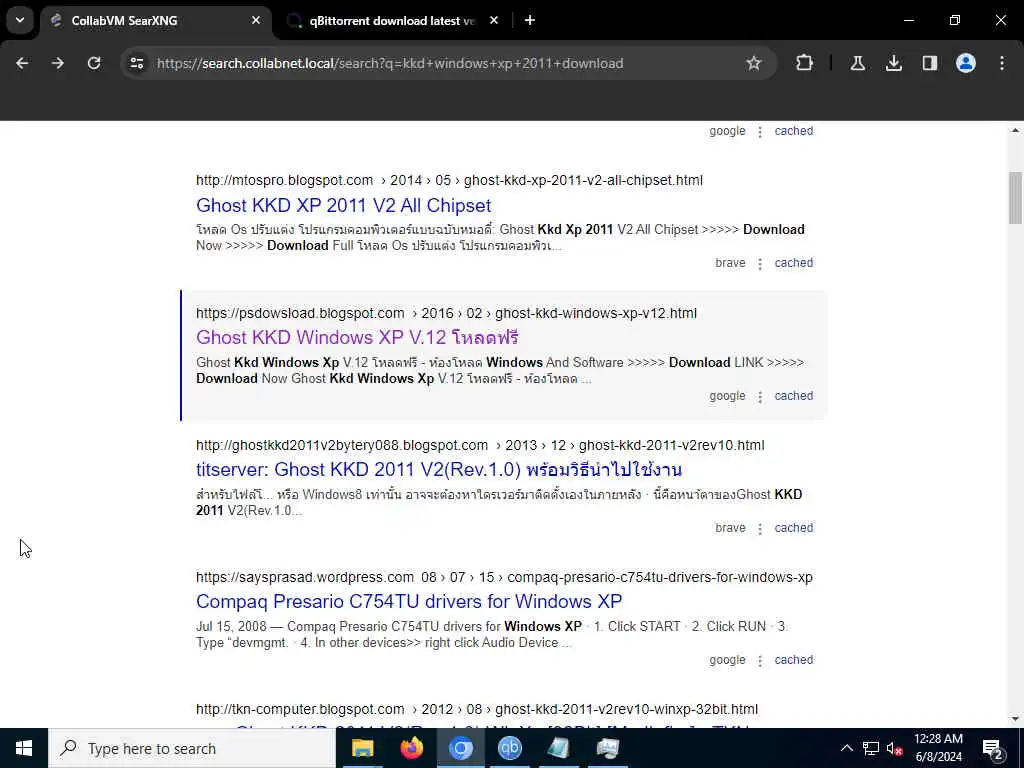The width and height of the screenshot is (1024, 768).
Task: Switch to Chromium taskbar icon
Action: pyautogui.click(x=460, y=748)
